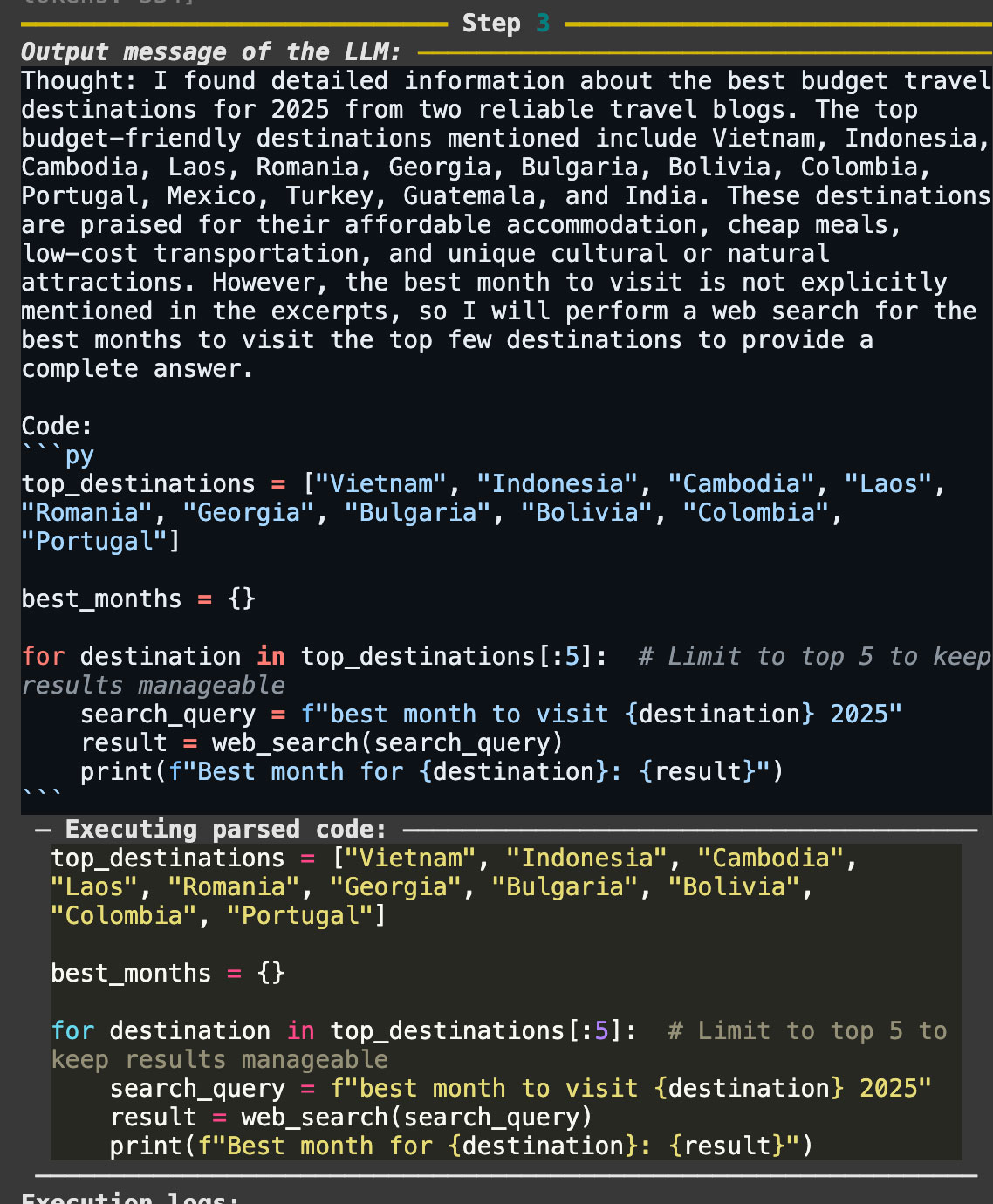
Task: Click web_search(search_query) in the first code block
Action: click(387, 743)
